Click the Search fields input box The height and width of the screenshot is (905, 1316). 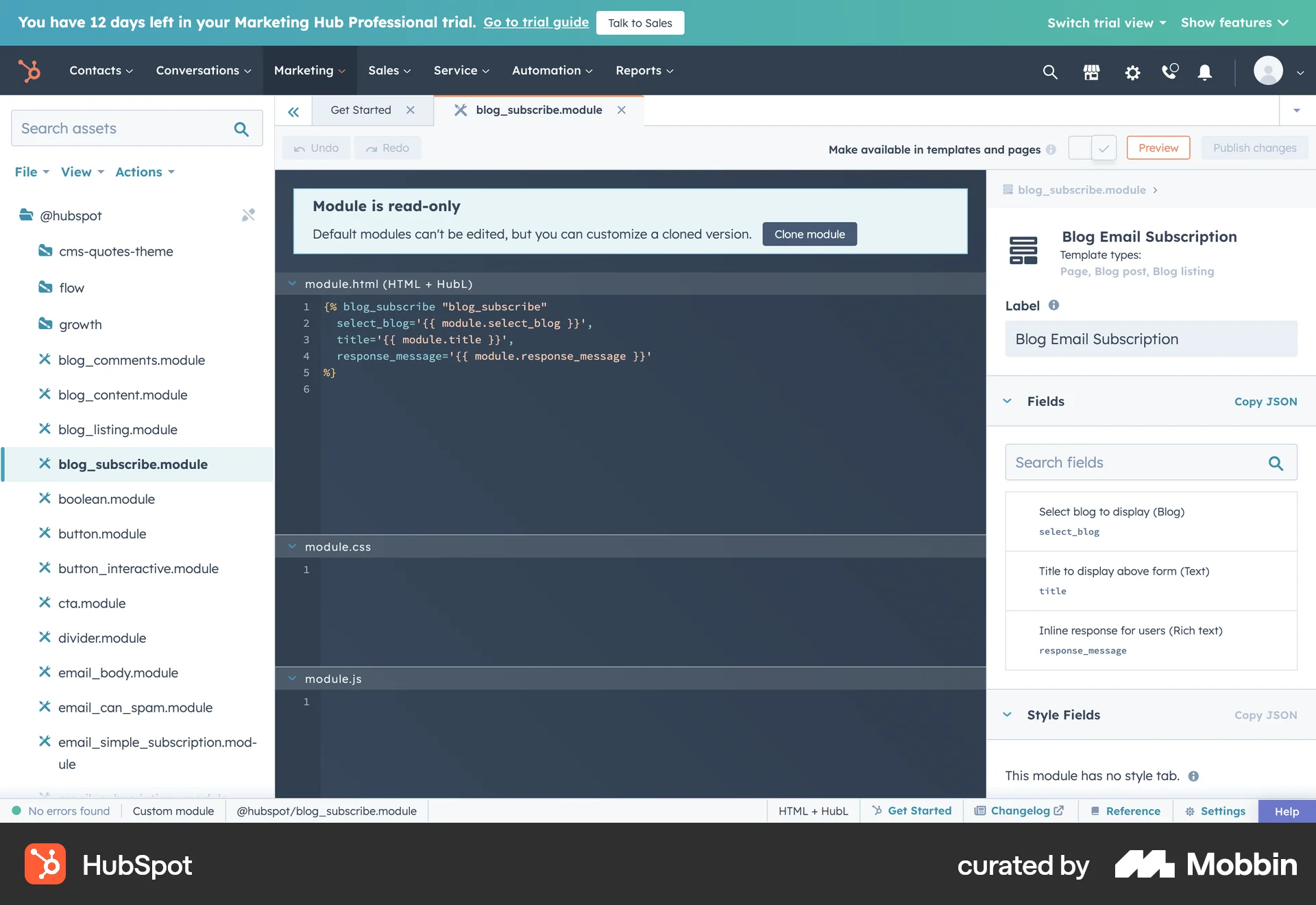pos(1131,462)
